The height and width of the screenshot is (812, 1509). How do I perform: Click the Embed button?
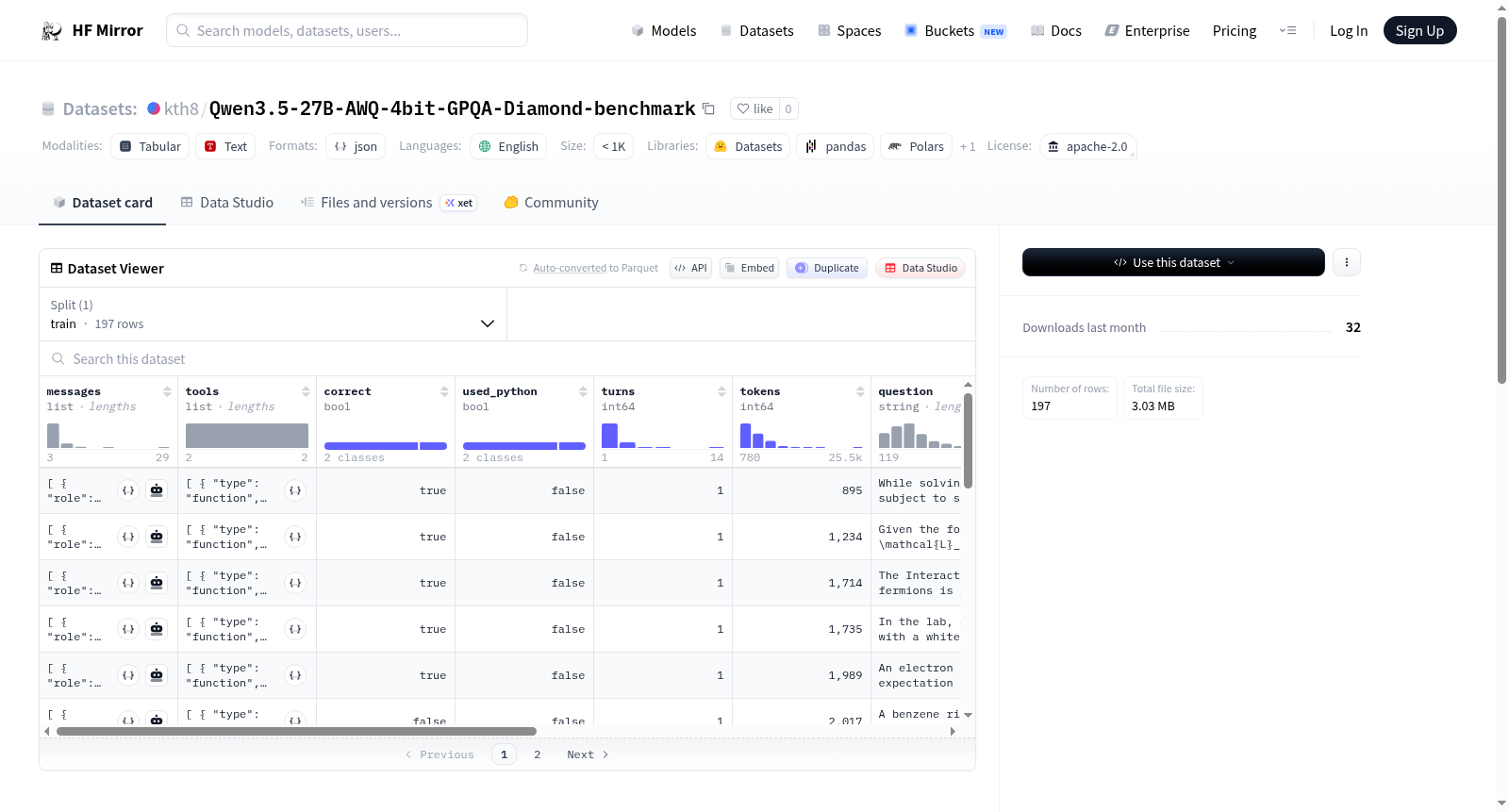click(x=750, y=268)
